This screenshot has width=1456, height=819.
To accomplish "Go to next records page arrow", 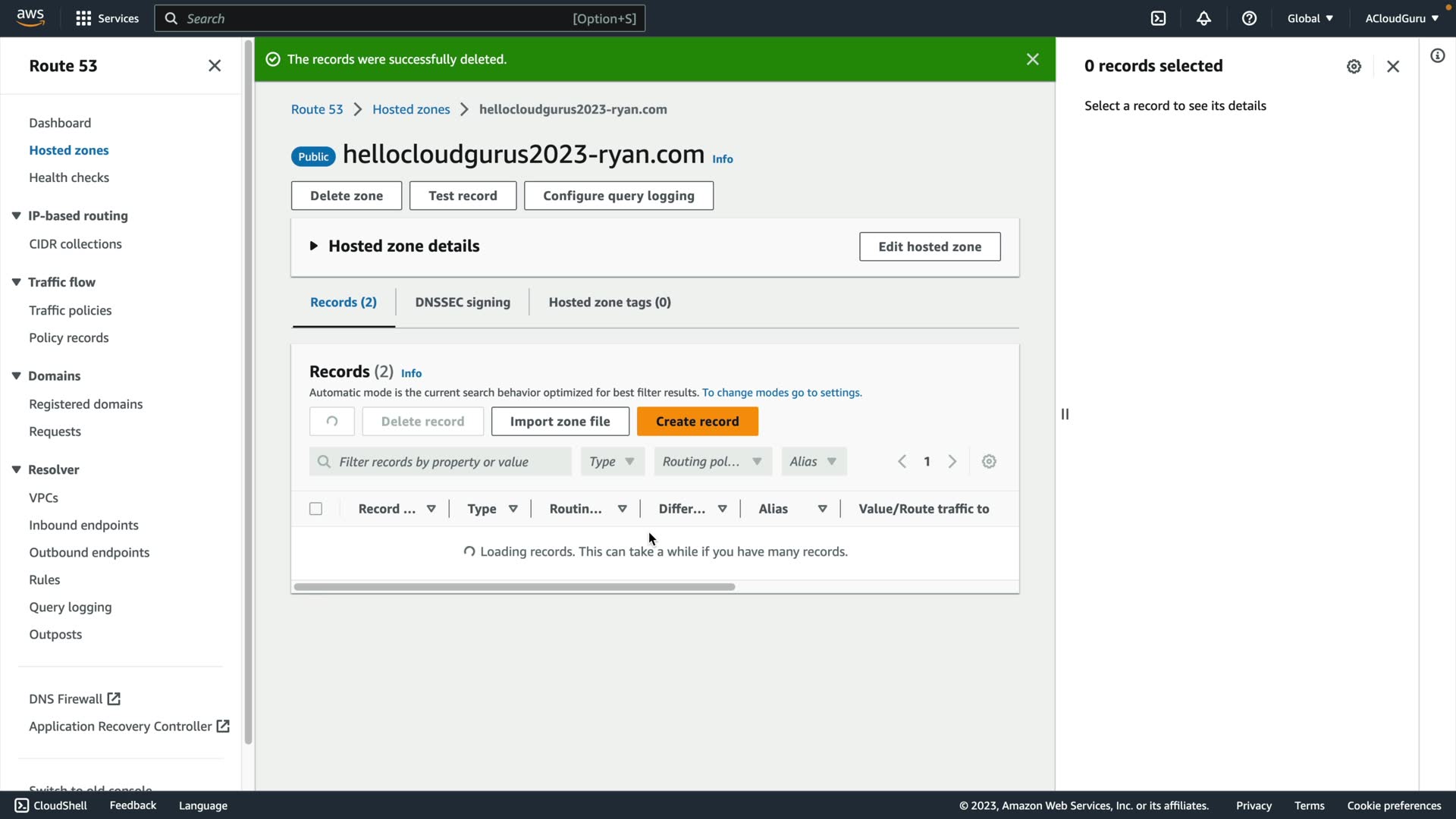I will (x=952, y=462).
